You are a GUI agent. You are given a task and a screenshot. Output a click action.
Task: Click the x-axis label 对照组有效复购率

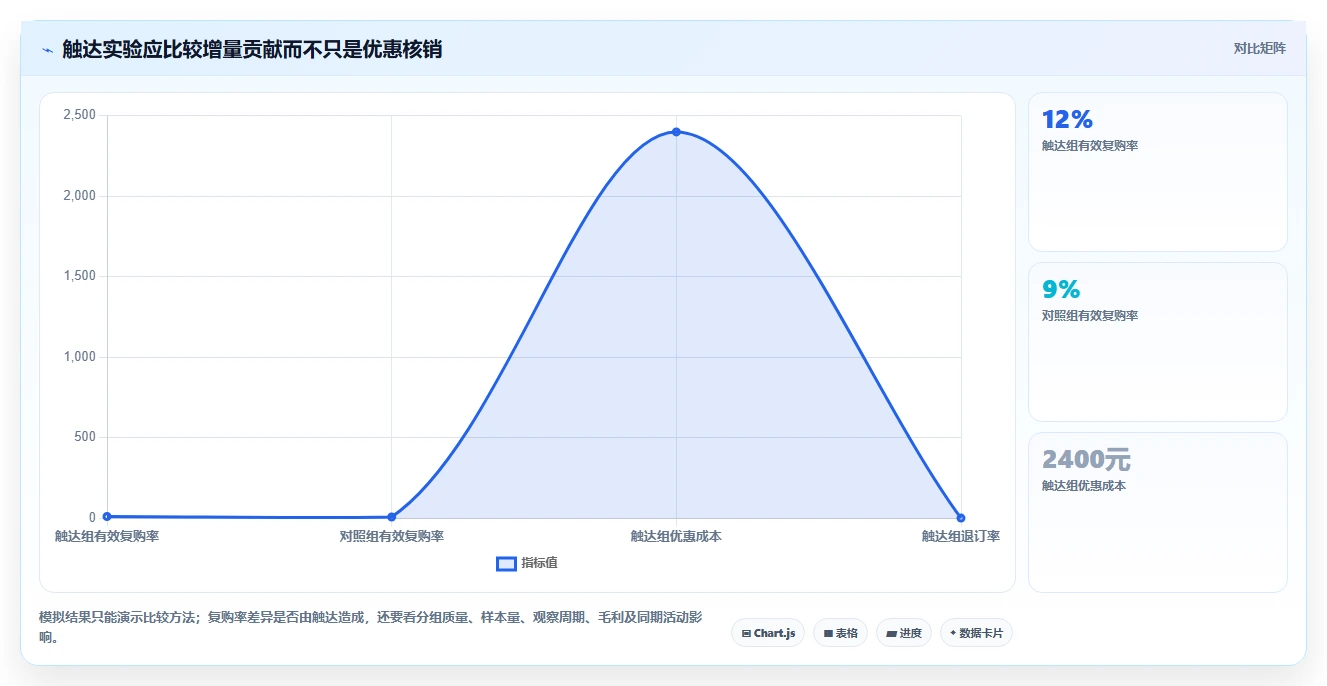click(x=391, y=536)
